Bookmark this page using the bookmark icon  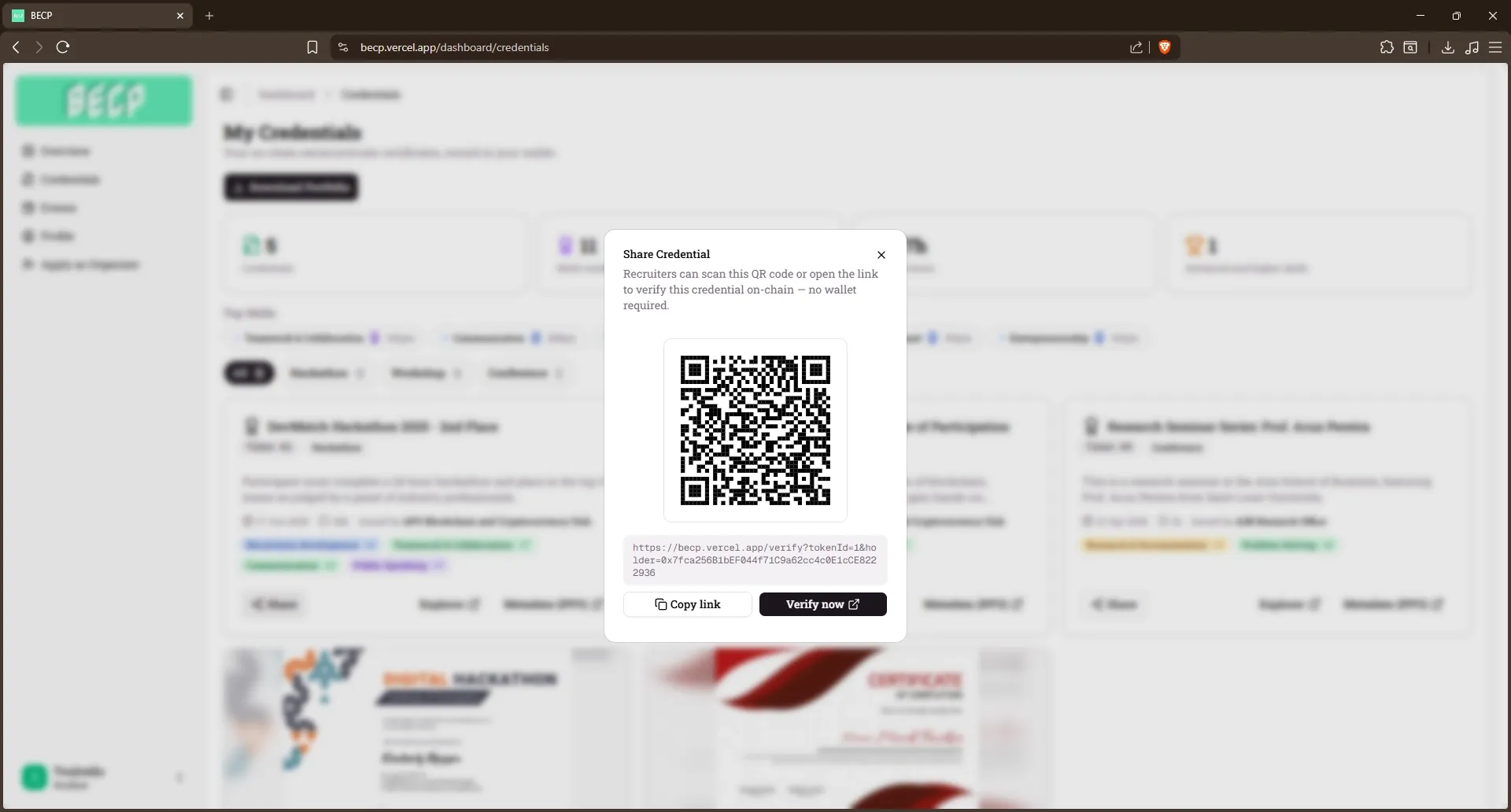tap(312, 47)
